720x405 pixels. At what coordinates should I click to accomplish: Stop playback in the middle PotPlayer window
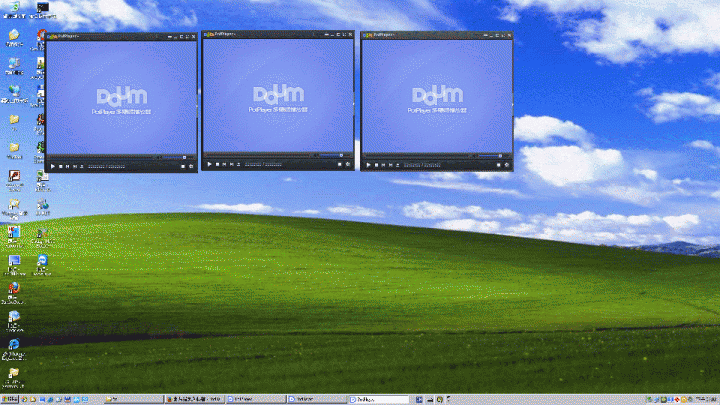pyautogui.click(x=218, y=164)
